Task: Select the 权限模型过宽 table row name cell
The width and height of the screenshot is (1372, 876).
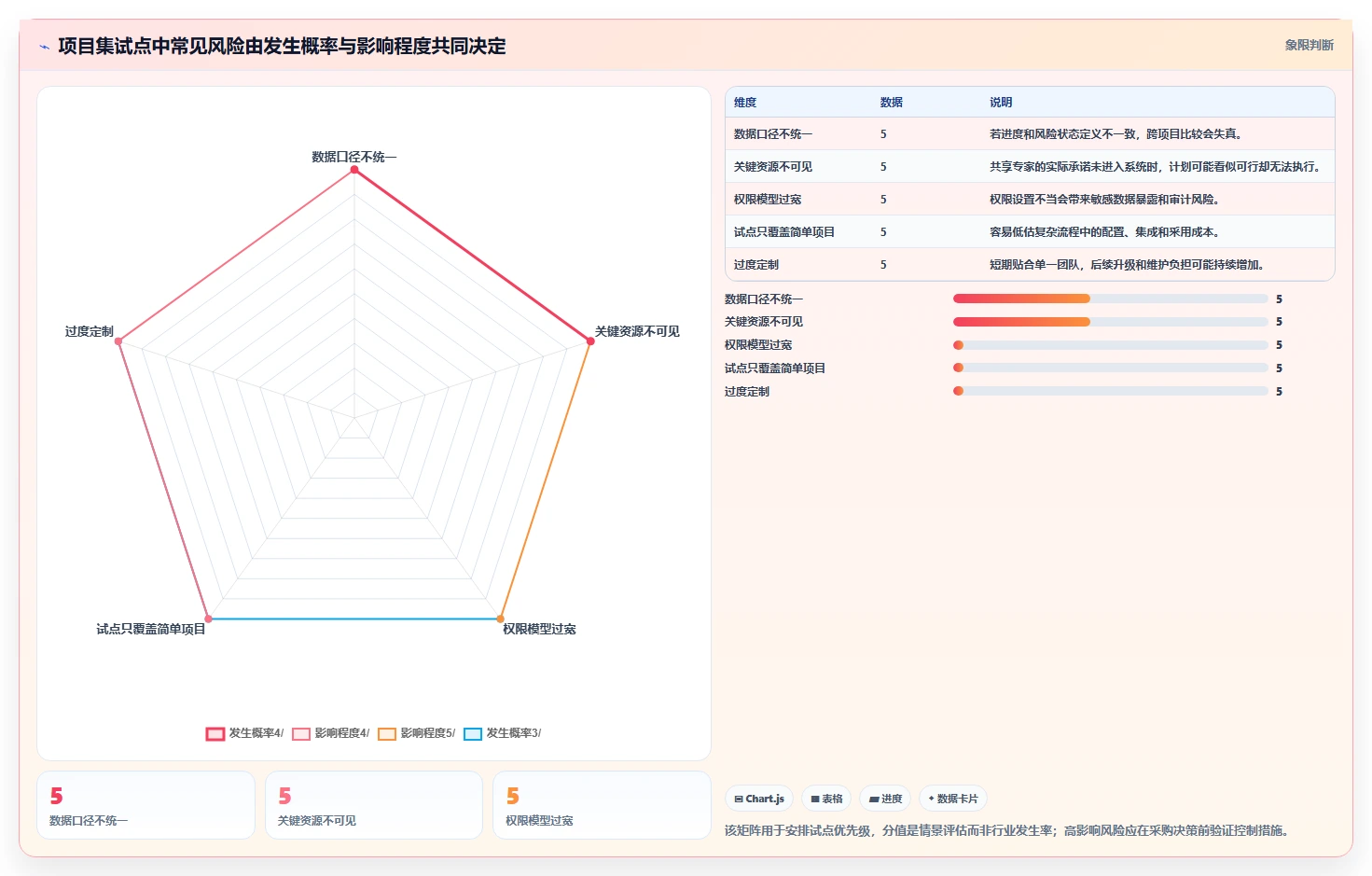Action: pos(768,200)
